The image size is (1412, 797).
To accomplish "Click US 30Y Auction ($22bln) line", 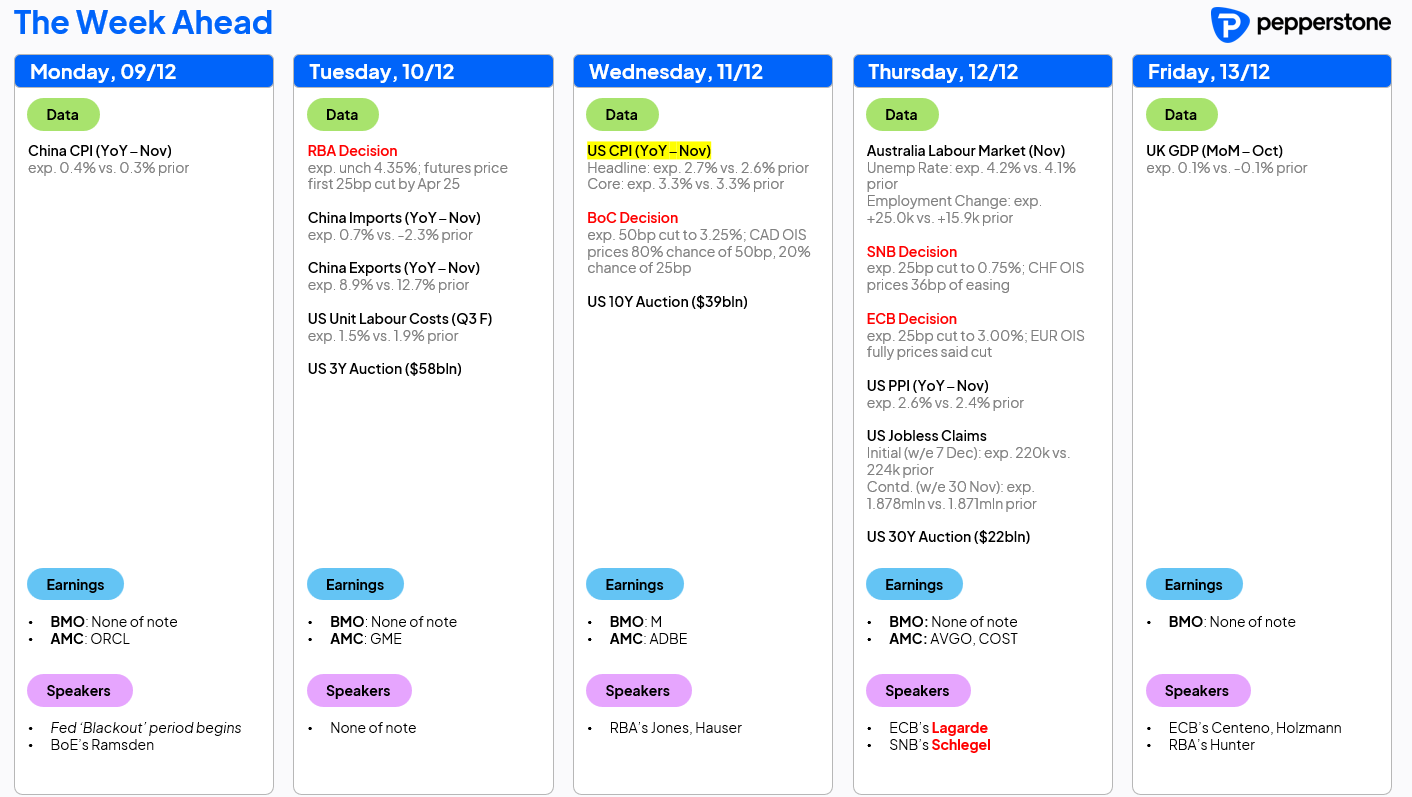I will pos(948,537).
